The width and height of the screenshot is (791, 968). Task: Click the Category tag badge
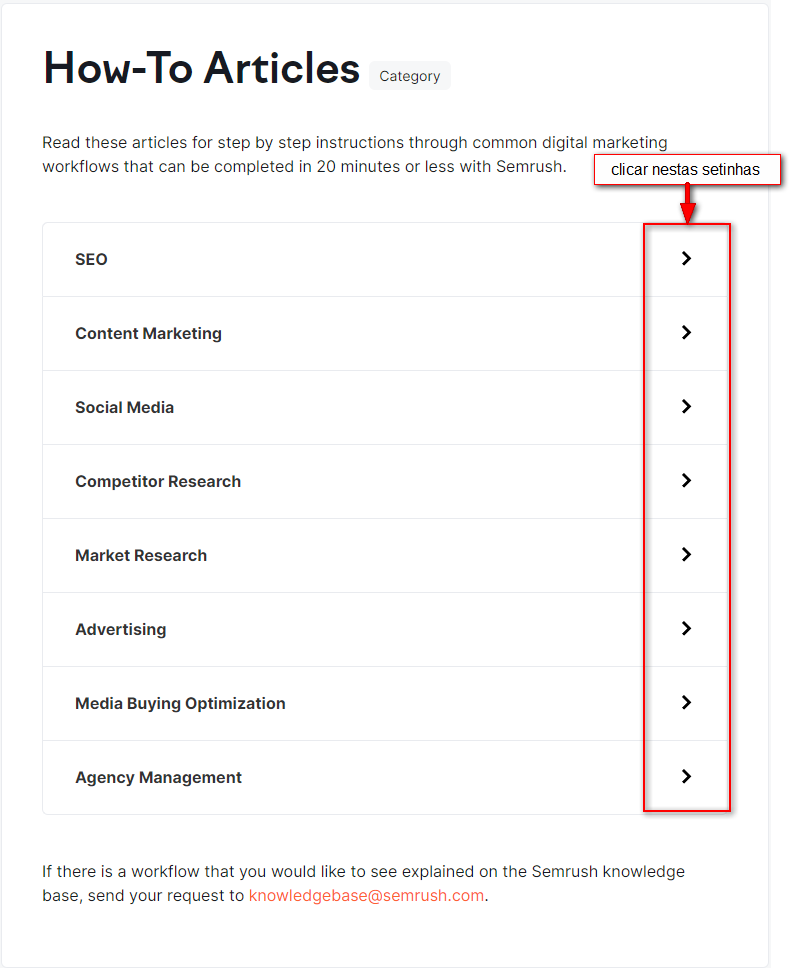410,76
